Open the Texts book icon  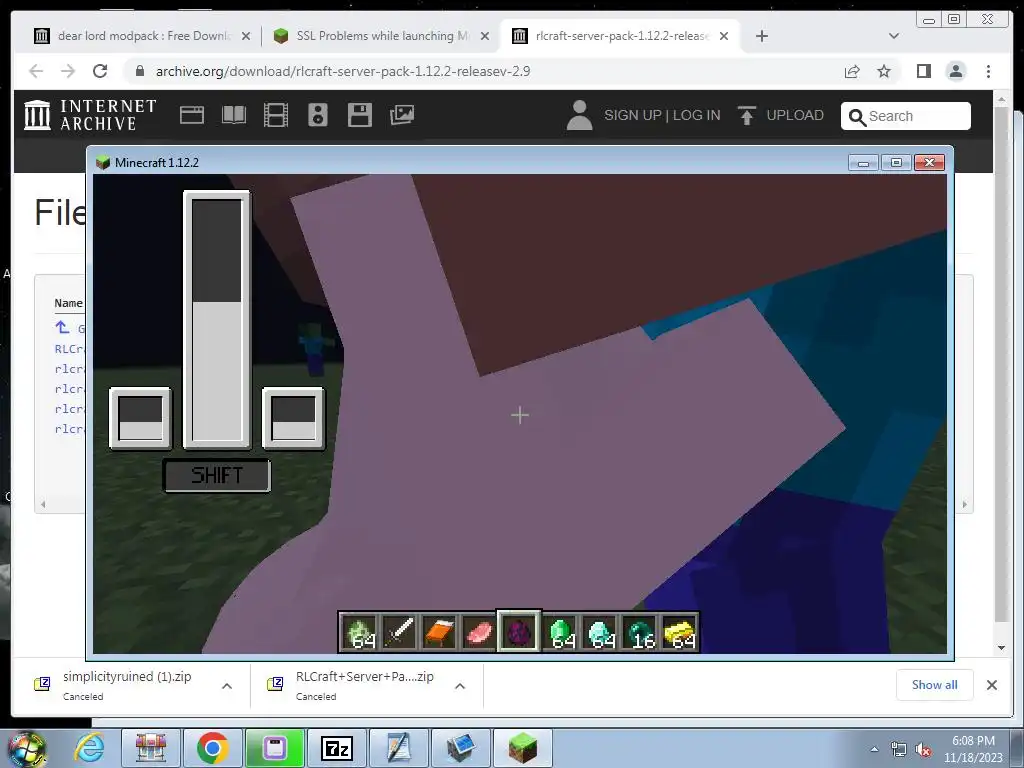coord(234,115)
